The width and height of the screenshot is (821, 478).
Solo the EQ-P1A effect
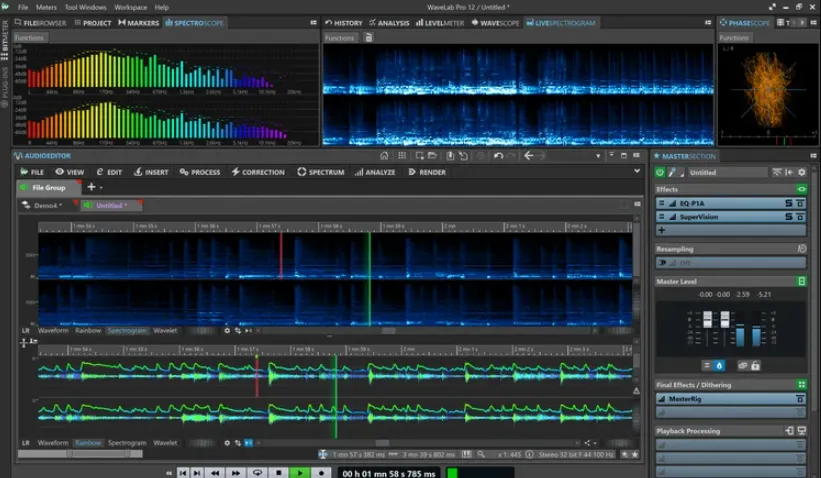[789, 203]
